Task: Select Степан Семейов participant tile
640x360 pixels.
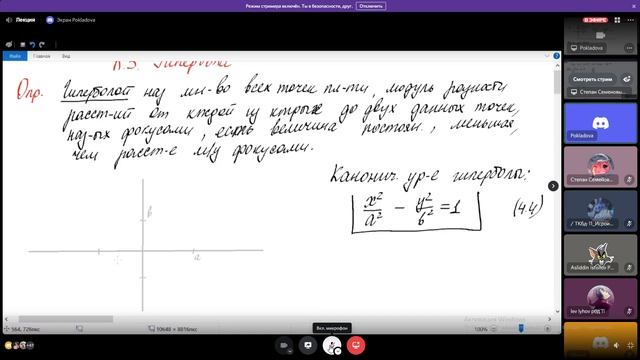Action: tap(600, 167)
